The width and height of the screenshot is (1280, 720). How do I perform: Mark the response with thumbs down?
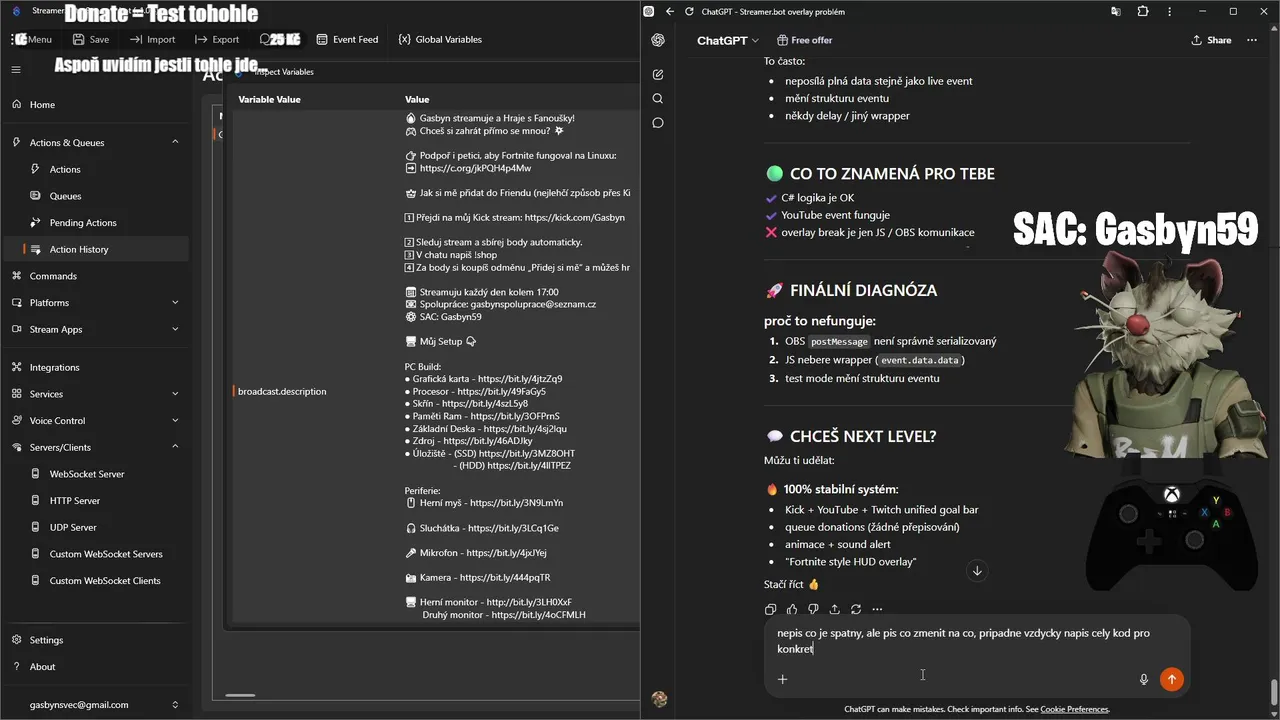pyautogui.click(x=813, y=609)
